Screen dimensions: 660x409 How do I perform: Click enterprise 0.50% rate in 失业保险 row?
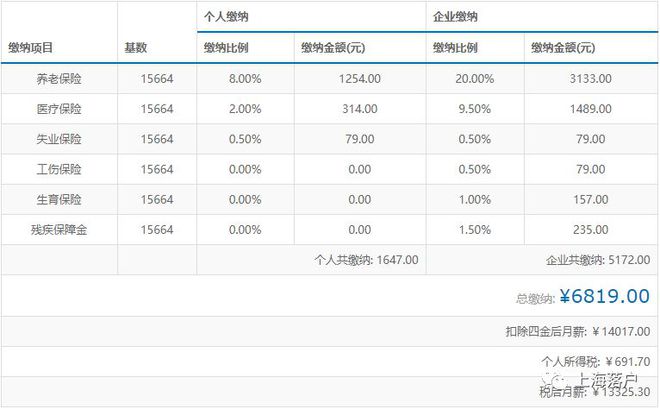point(474,139)
